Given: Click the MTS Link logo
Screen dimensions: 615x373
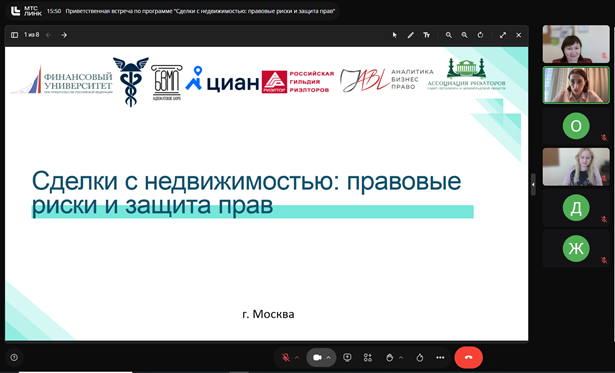Looking at the screenshot, I should [27, 11].
